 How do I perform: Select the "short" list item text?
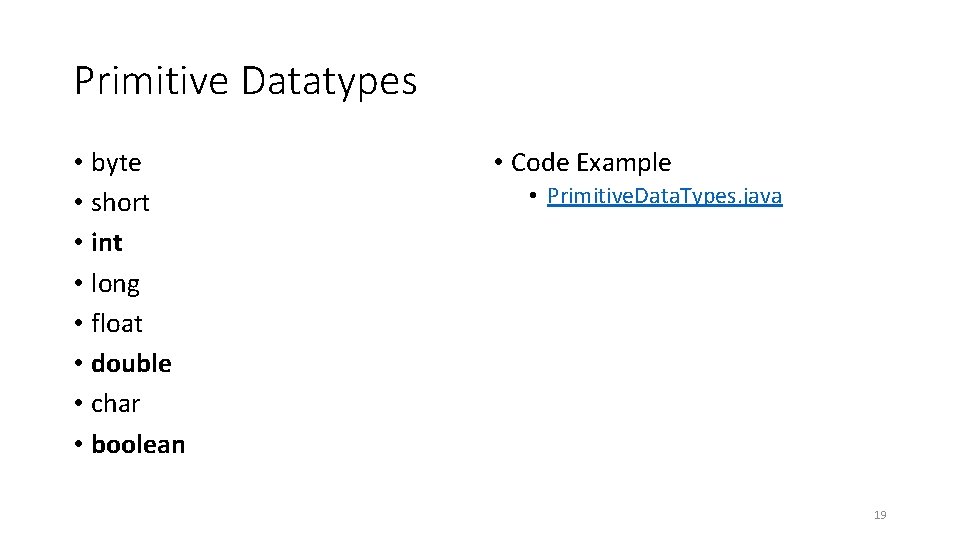[120, 203]
